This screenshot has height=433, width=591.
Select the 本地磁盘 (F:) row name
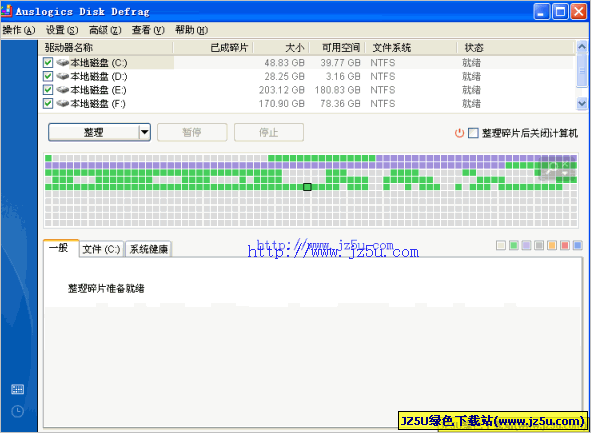(x=98, y=104)
